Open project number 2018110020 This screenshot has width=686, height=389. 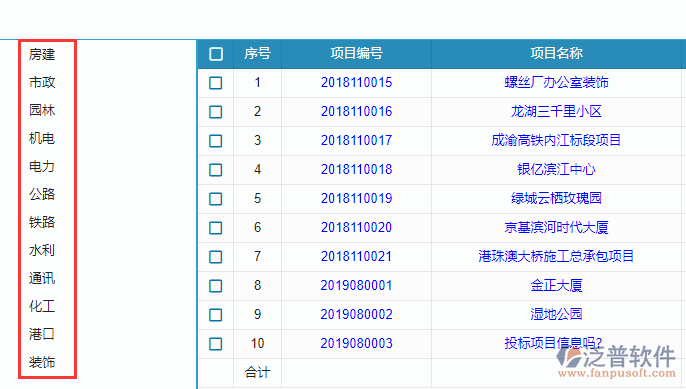point(357,227)
